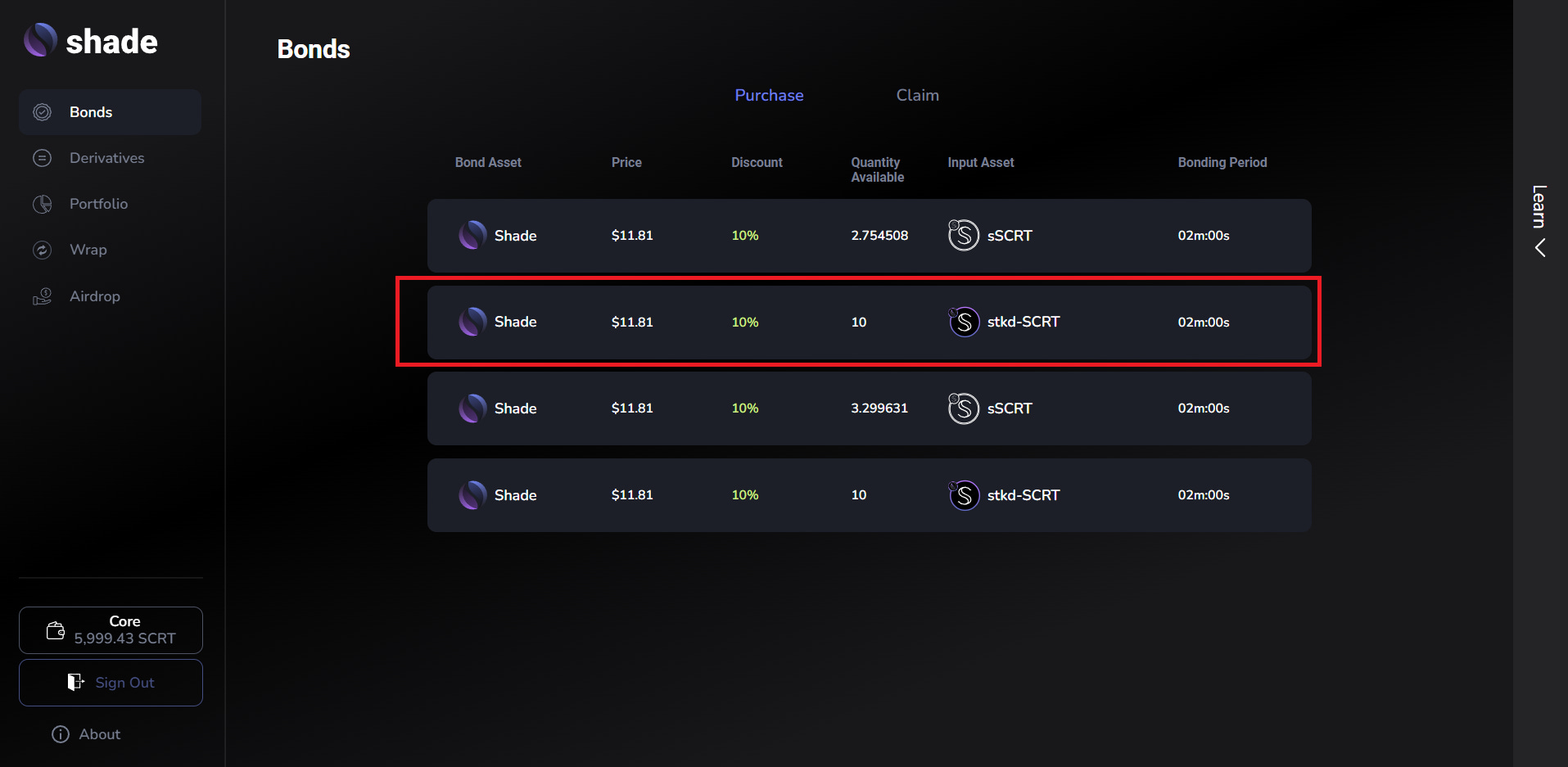The image size is (1568, 767).
Task: Click 5,999.43 SCRT balance text
Action: [125, 638]
